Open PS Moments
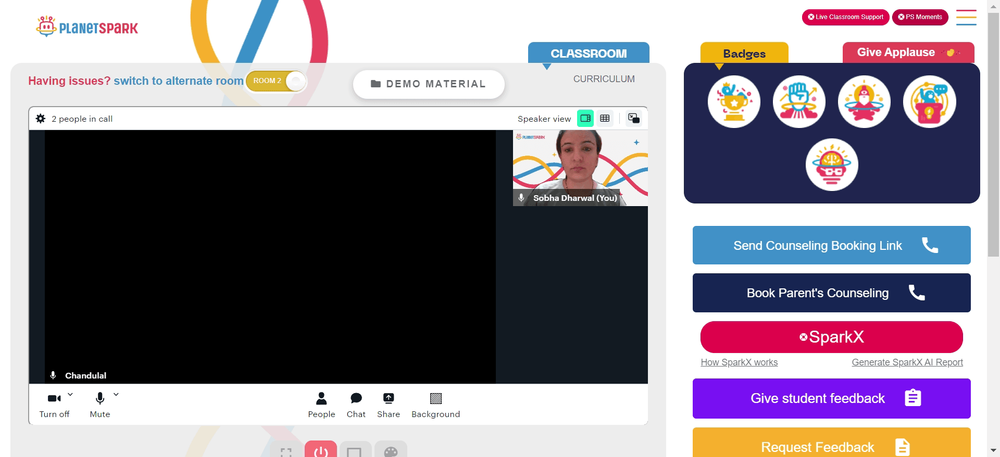1000x457 pixels. 920,17
